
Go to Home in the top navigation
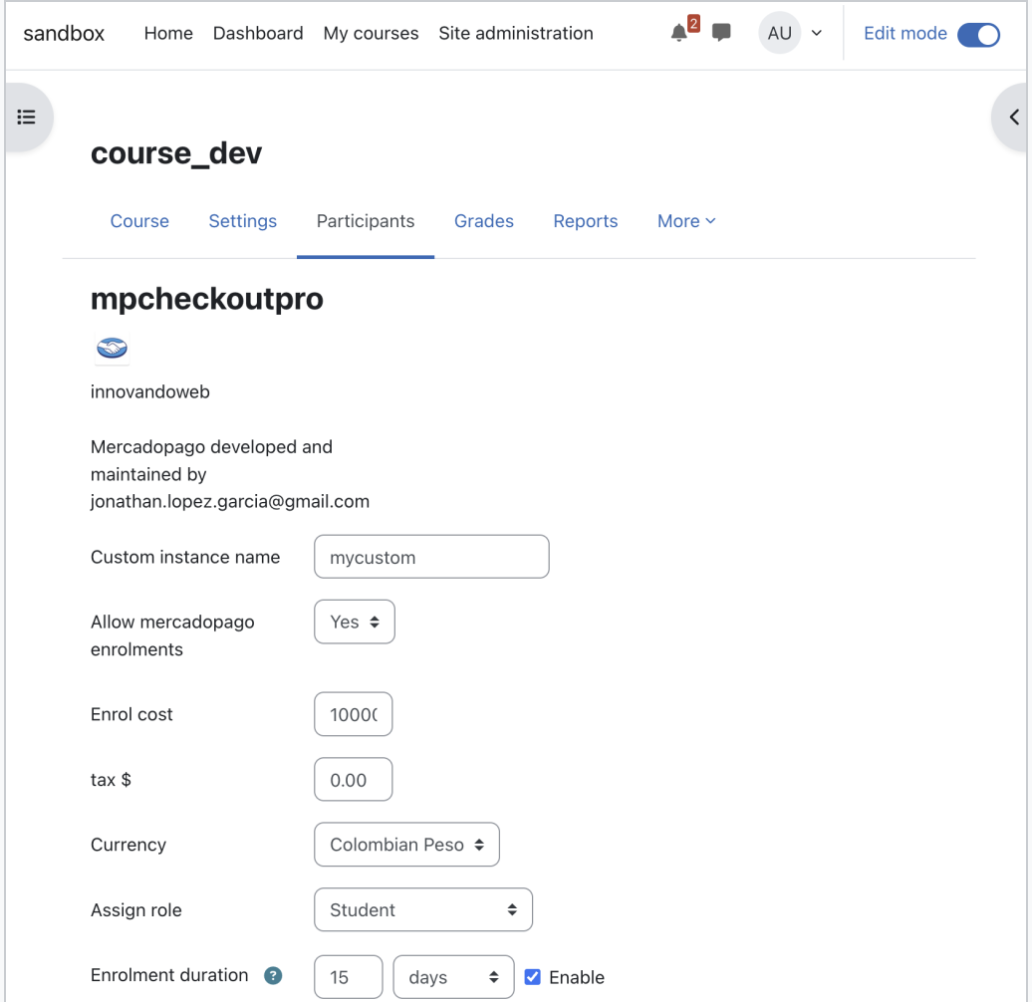click(x=168, y=33)
